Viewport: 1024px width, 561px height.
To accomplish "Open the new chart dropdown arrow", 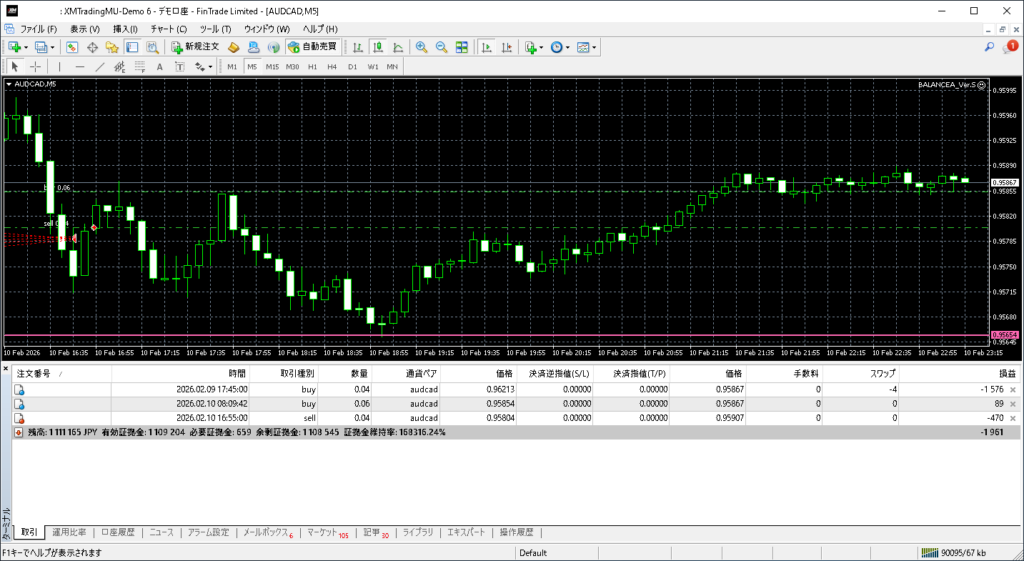I will (25, 47).
